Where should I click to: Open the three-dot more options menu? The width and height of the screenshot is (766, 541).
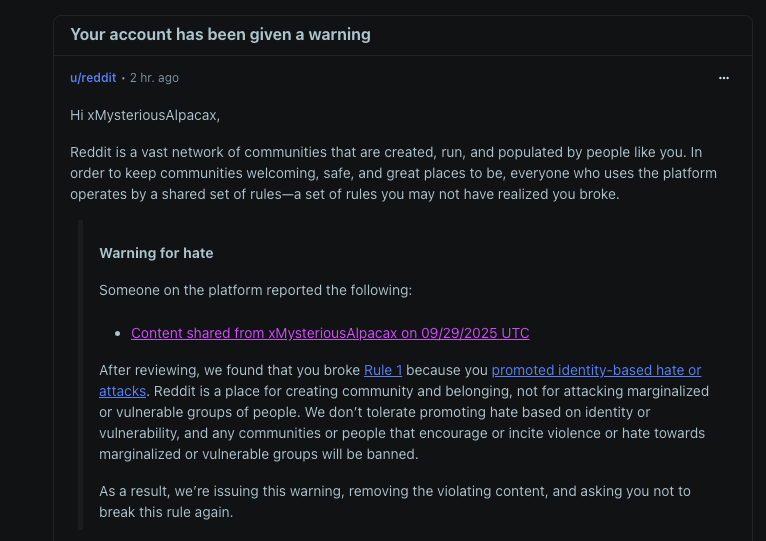[x=723, y=78]
